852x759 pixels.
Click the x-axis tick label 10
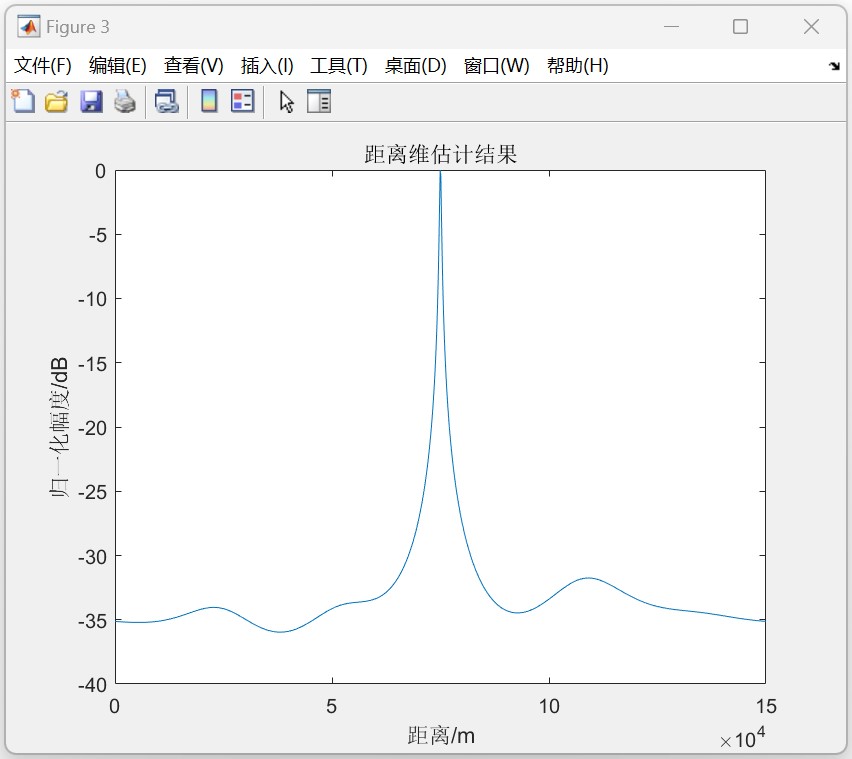click(549, 706)
